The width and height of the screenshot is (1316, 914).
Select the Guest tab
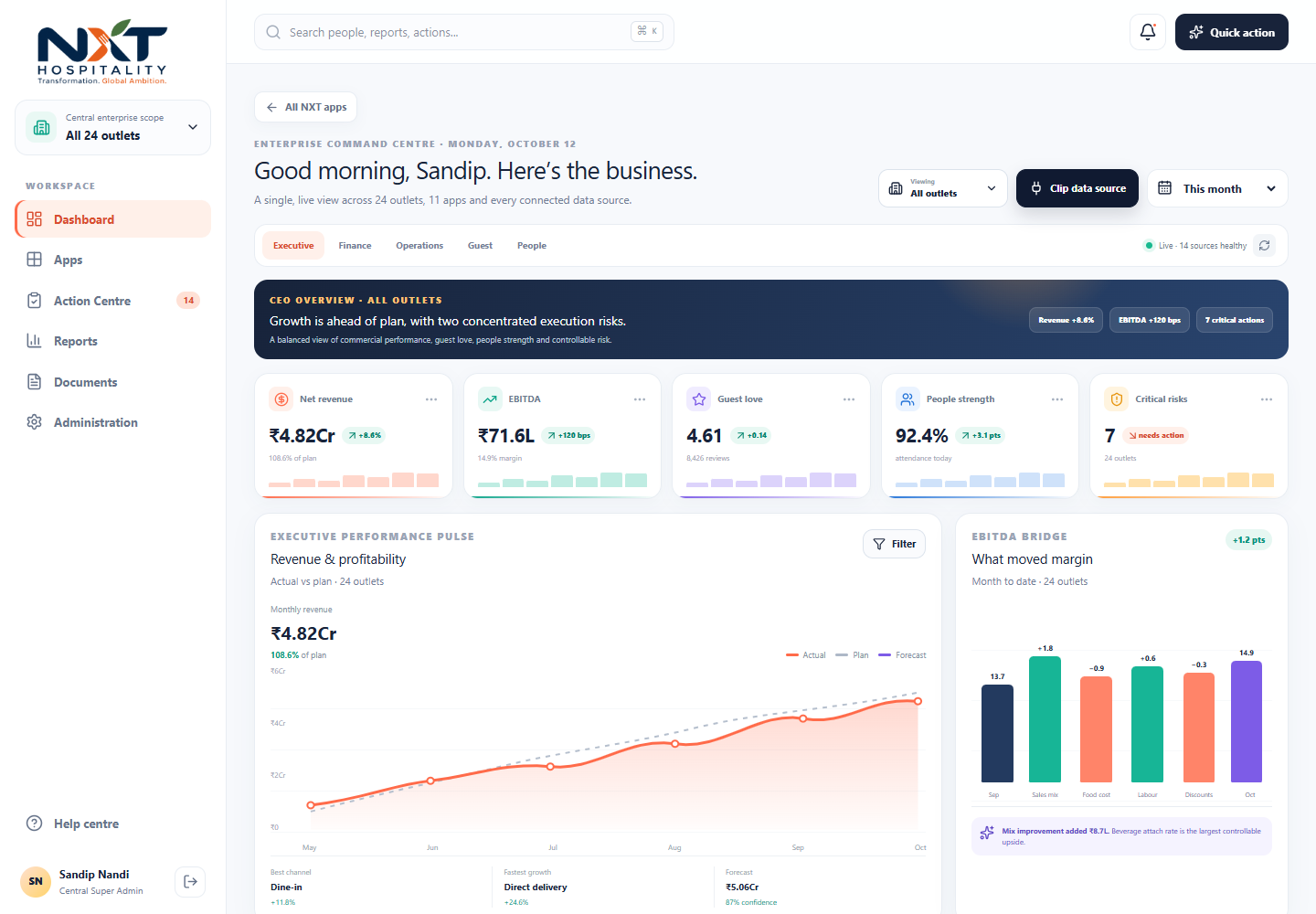tap(480, 246)
